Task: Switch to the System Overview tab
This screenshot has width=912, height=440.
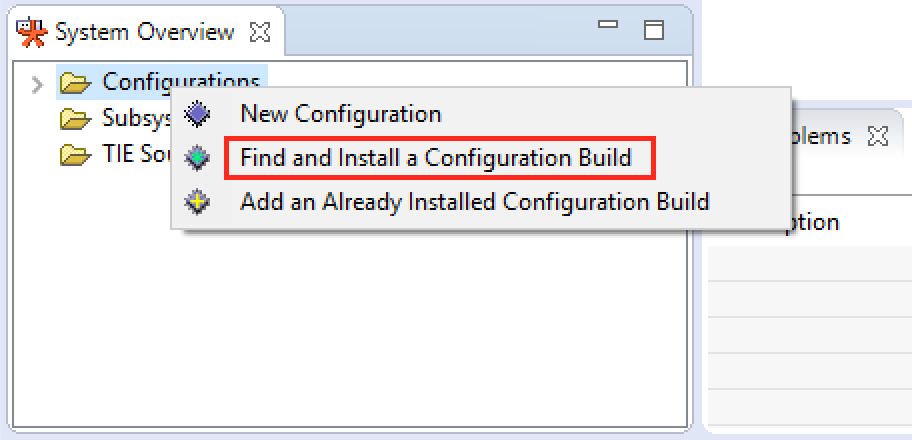Action: [x=144, y=32]
